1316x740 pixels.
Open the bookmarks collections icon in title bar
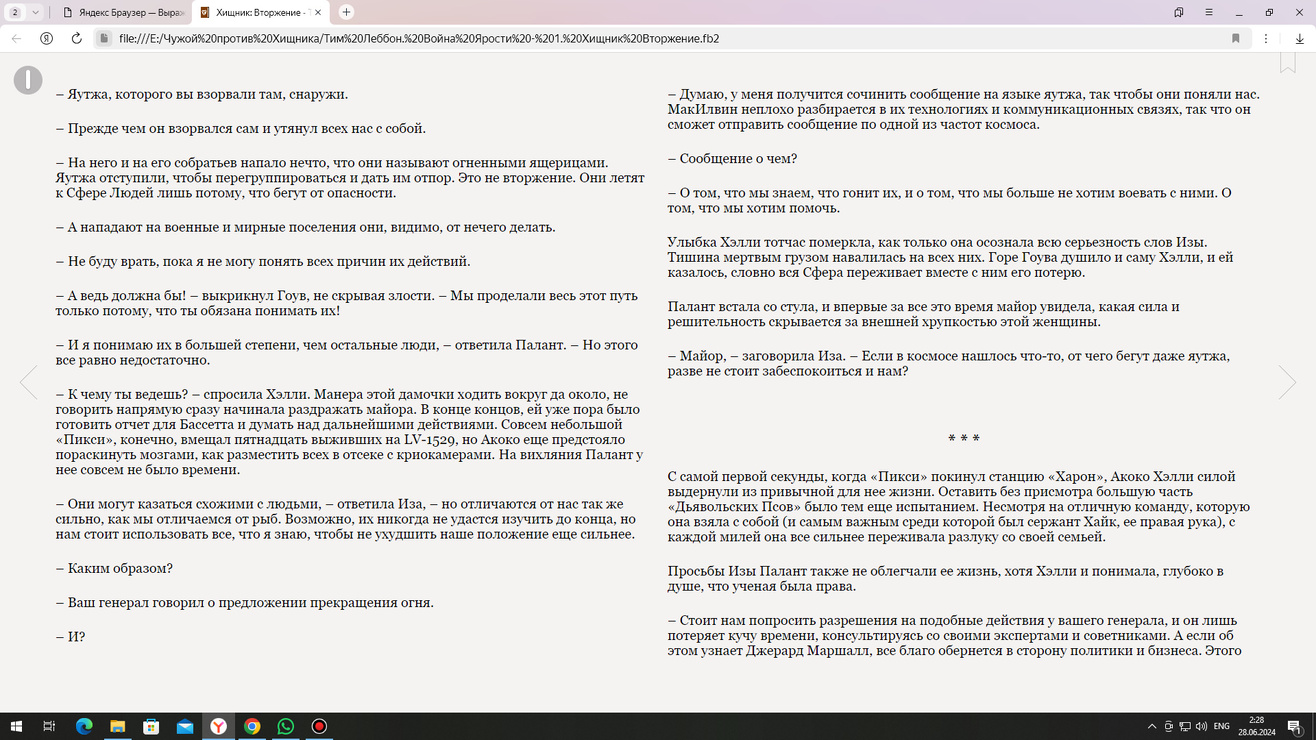pyautogui.click(x=1179, y=12)
